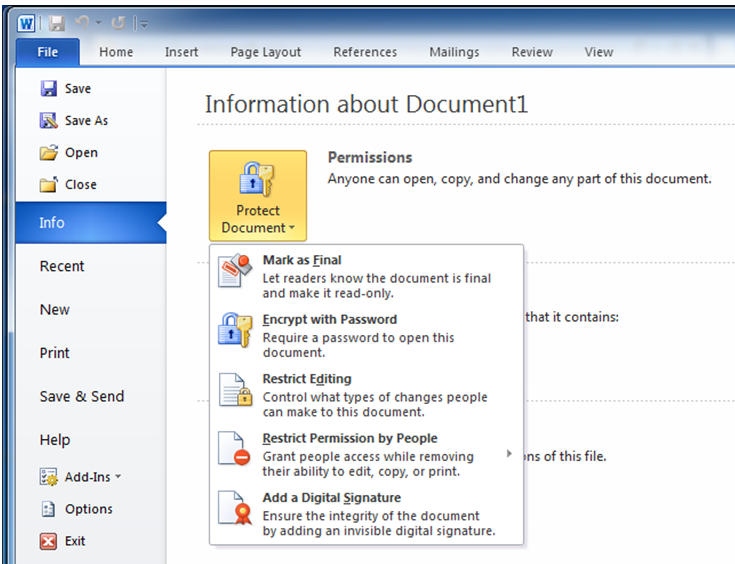Open the File tab
Viewport: 735px width, 564px height.
[47, 52]
